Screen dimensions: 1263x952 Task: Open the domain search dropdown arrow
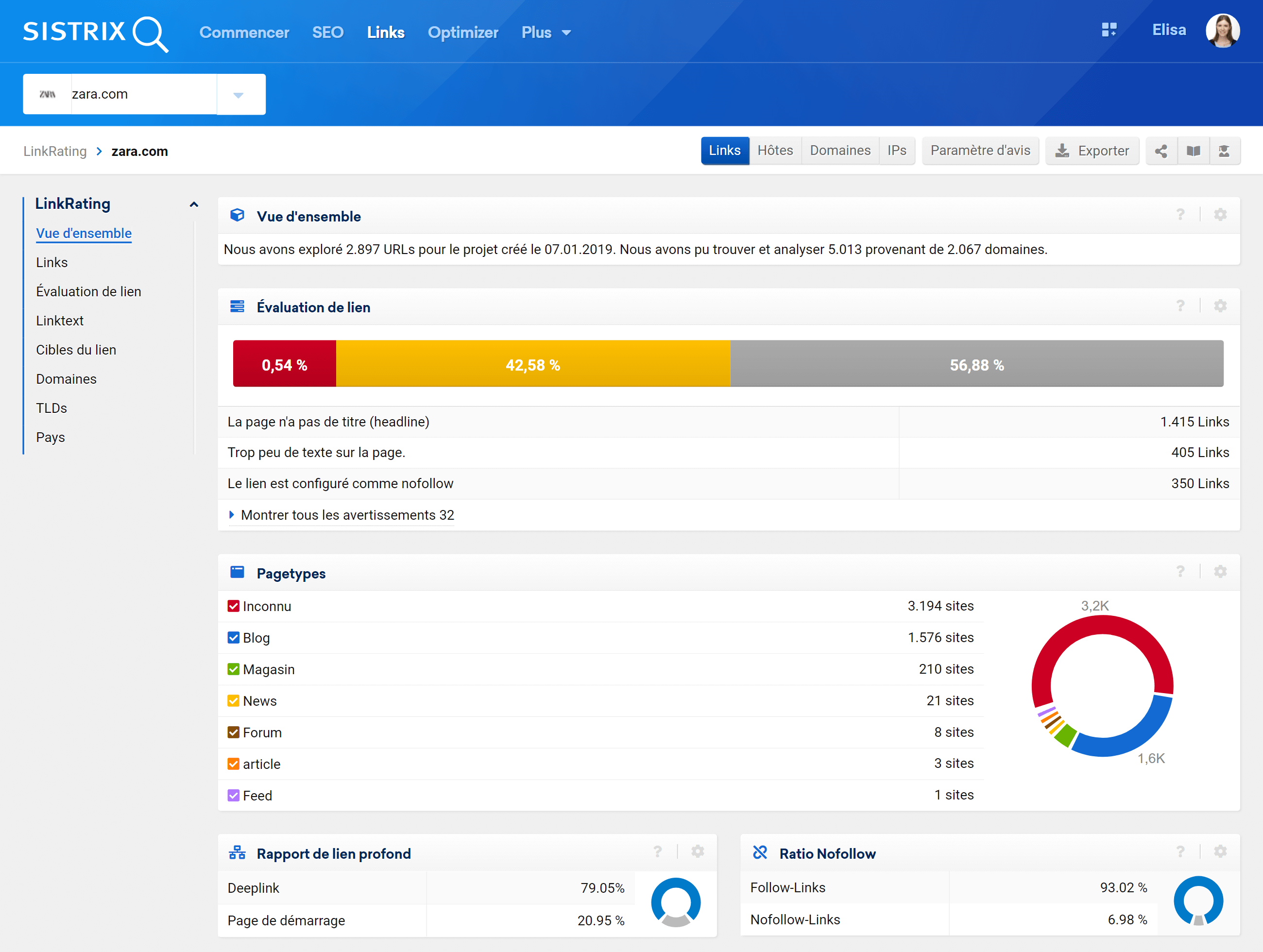click(x=240, y=94)
